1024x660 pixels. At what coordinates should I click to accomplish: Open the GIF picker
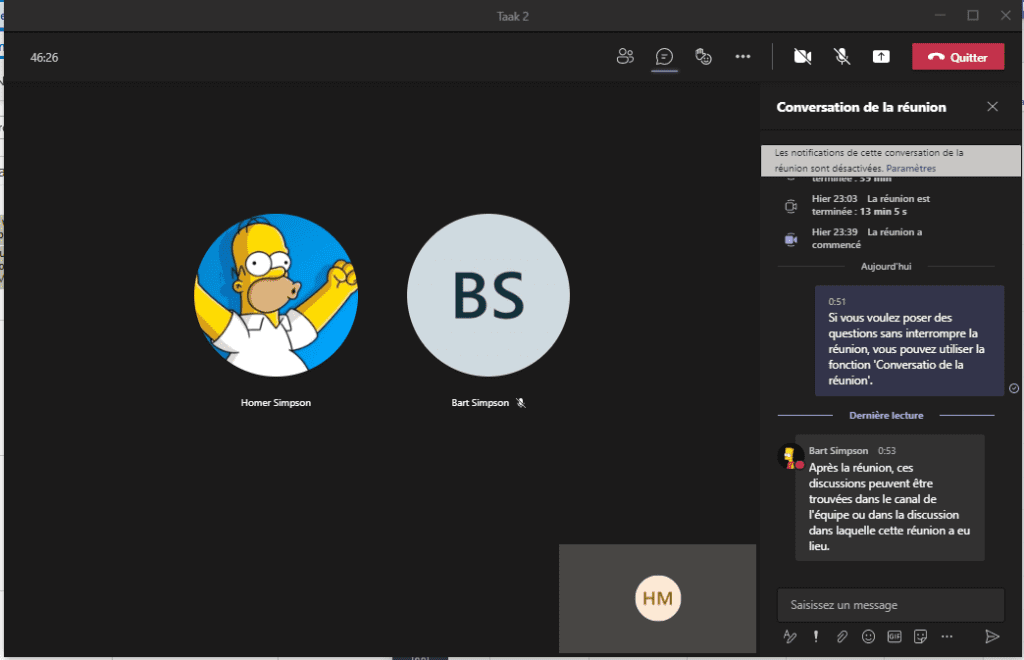click(894, 636)
